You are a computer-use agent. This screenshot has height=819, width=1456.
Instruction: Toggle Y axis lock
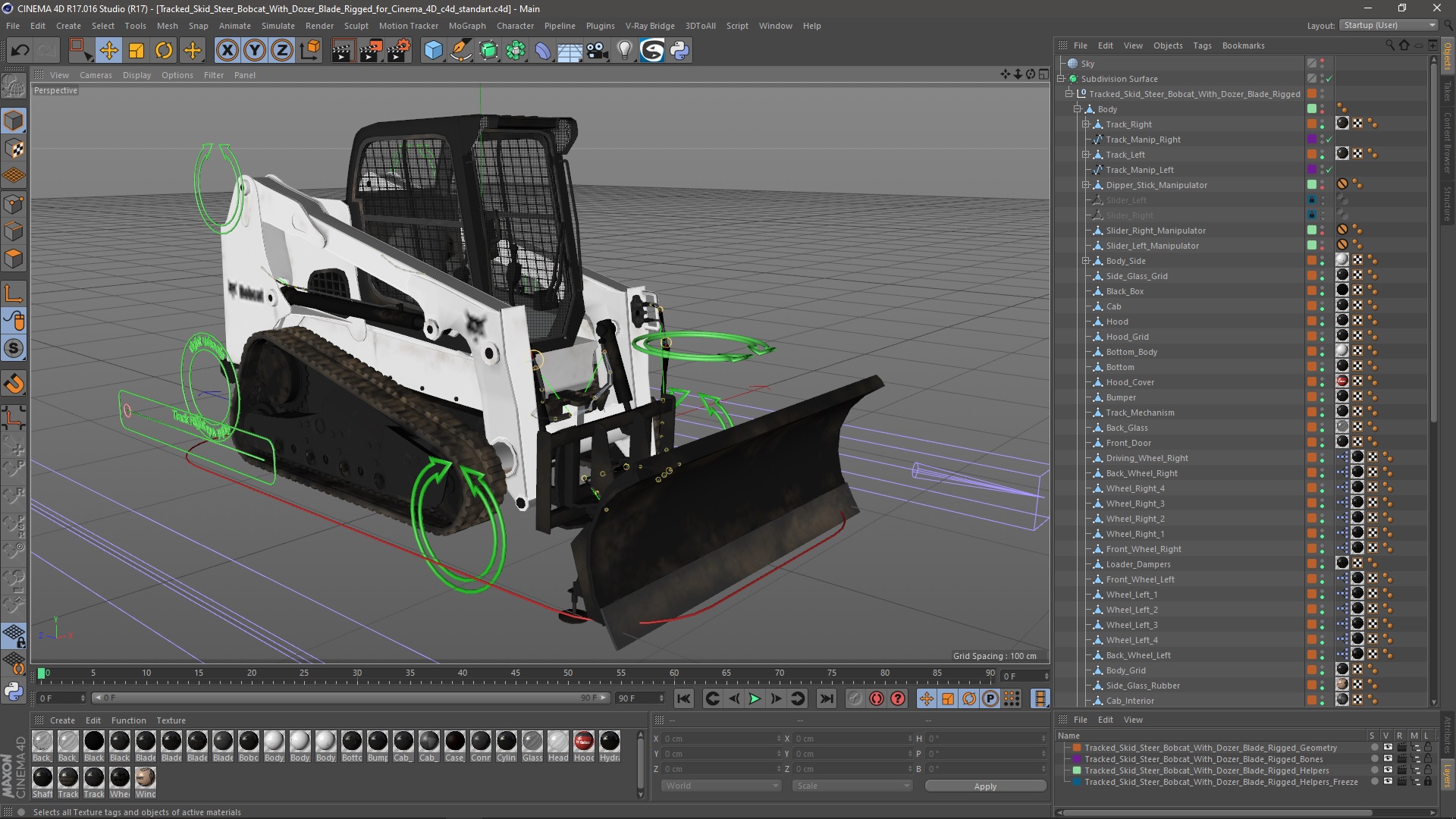point(255,51)
